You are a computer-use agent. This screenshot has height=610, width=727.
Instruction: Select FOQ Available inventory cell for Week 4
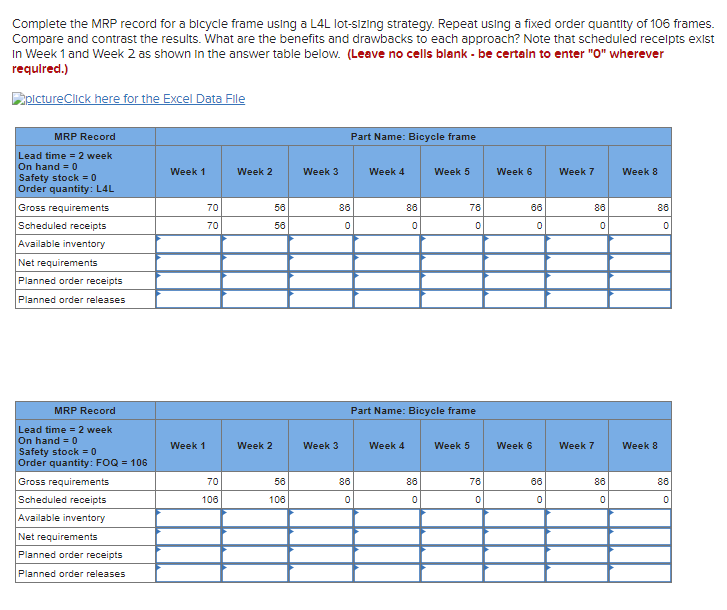pyautogui.click(x=387, y=518)
